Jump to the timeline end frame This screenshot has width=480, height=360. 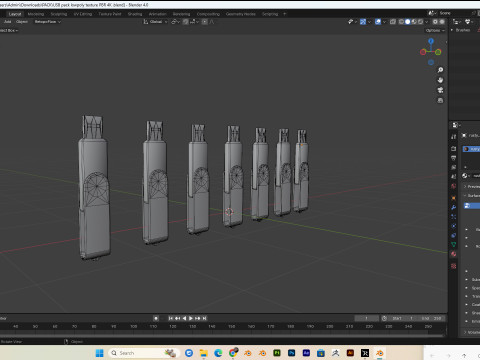(x=205, y=318)
